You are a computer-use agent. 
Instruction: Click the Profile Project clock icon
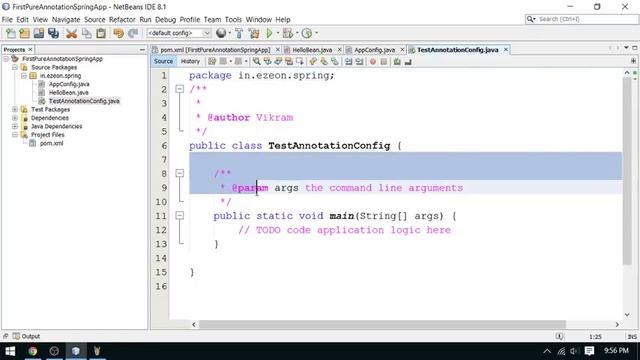click(307, 33)
